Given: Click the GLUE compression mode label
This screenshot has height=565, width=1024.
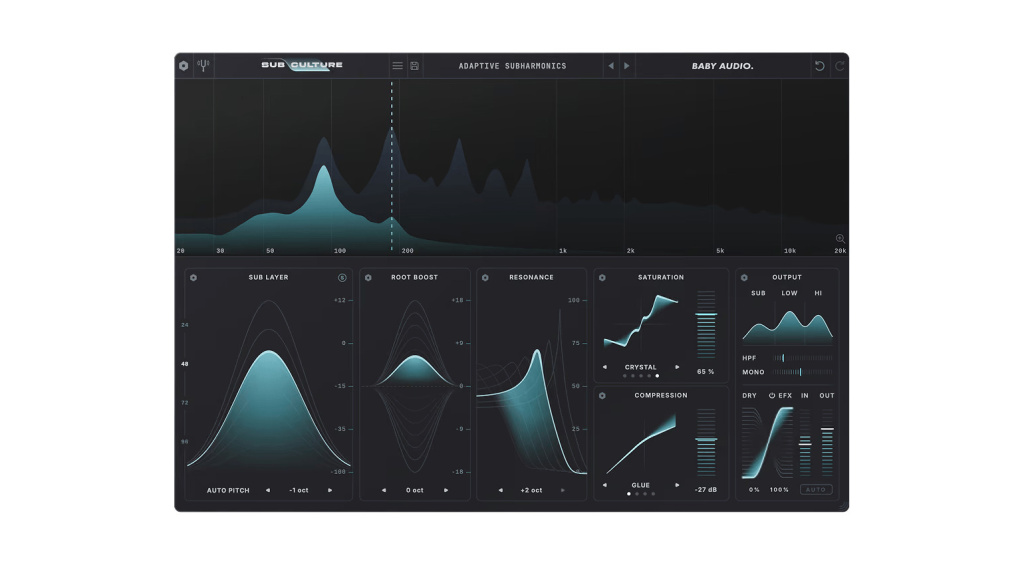Looking at the screenshot, I should (641, 485).
